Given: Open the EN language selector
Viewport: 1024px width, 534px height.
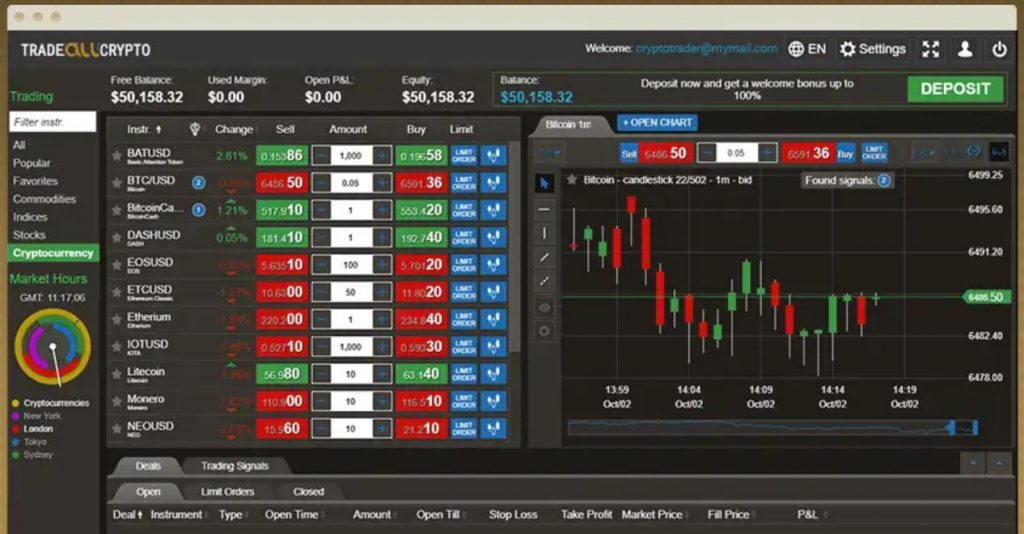Looking at the screenshot, I should tap(807, 49).
